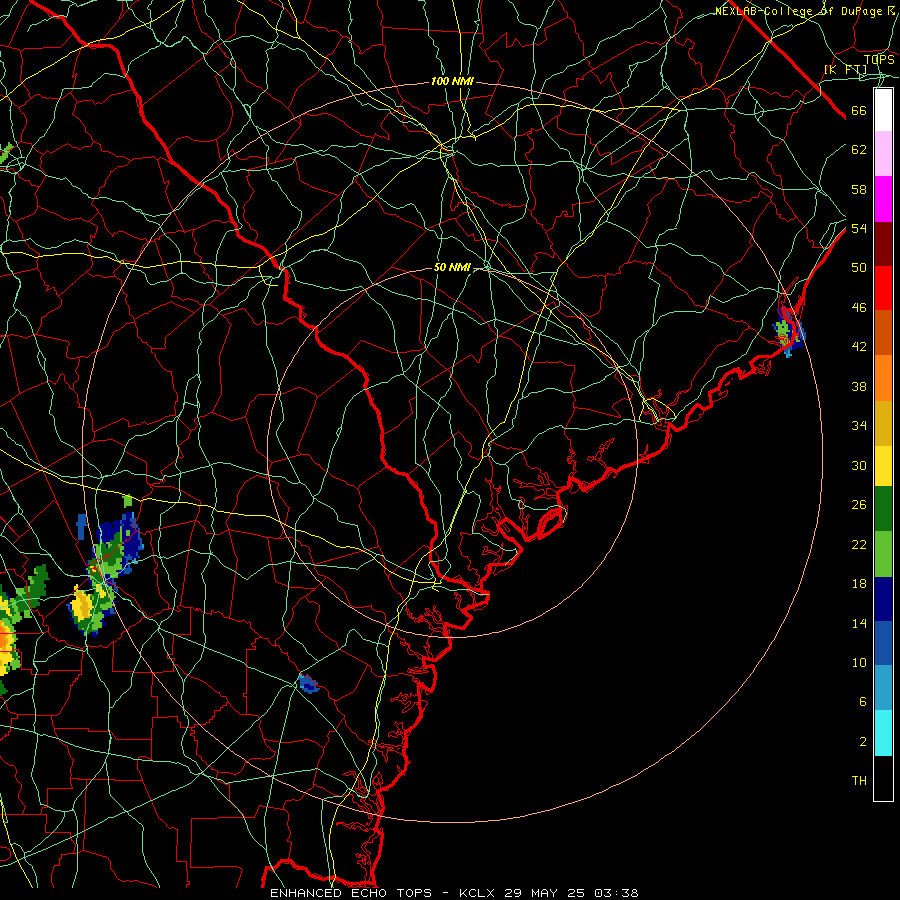Viewport: 900px width, 900px height.
Task: Click legend value 54
Action: click(859, 228)
